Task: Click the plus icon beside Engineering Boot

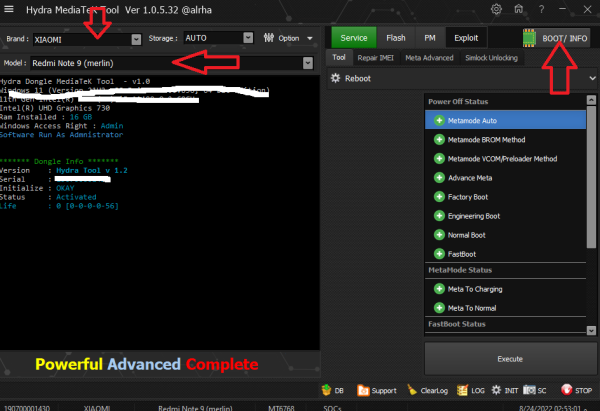Action: [x=439, y=216]
